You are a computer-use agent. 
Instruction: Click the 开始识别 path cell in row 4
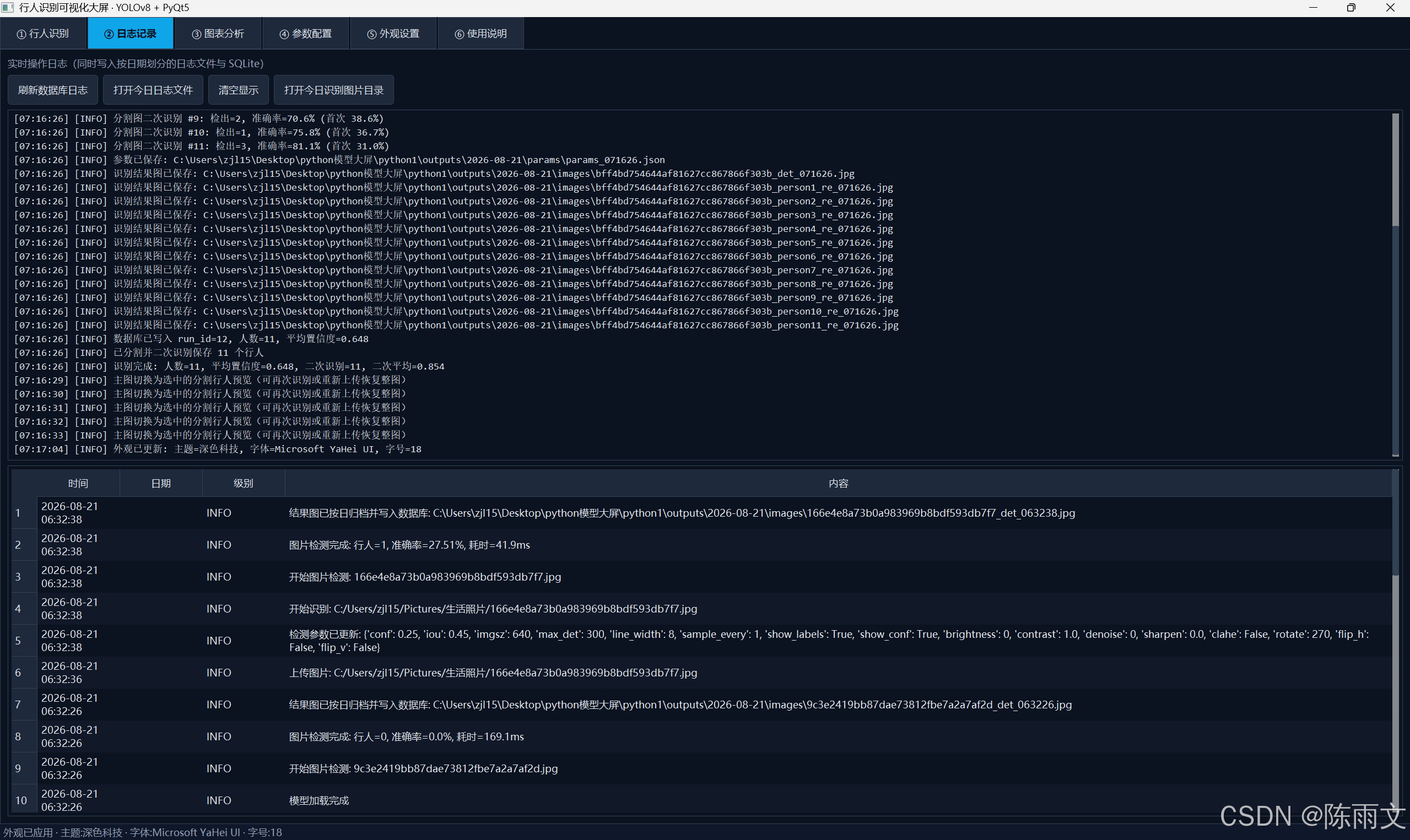838,609
